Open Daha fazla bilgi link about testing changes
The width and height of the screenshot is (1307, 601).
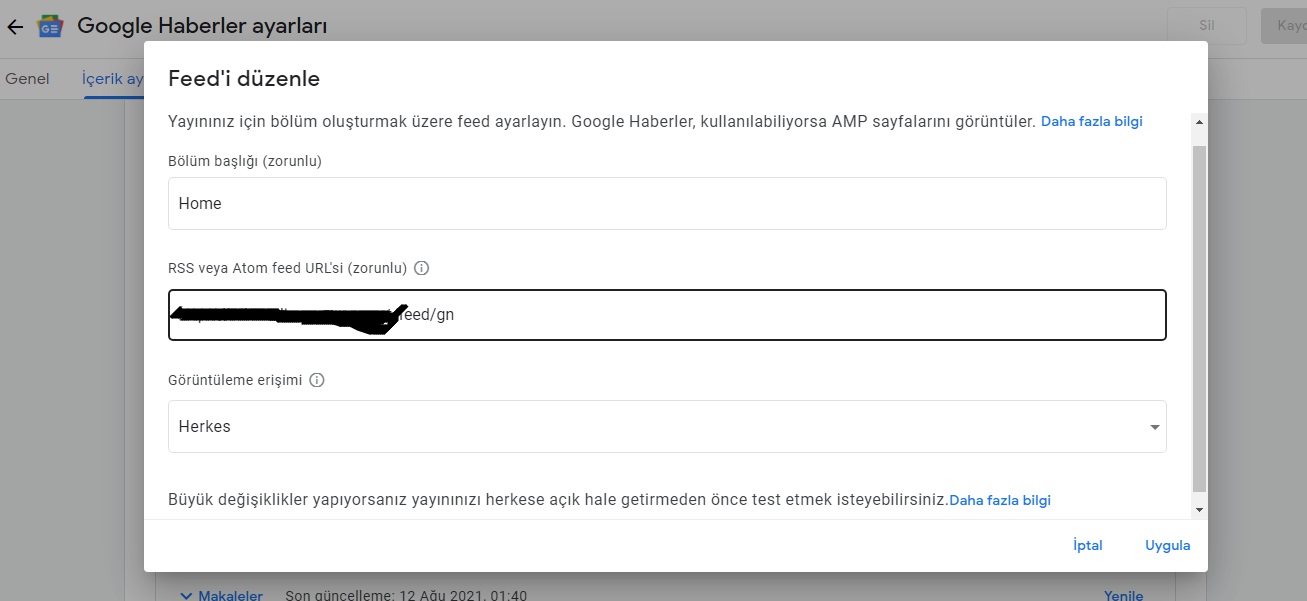coord(1000,500)
